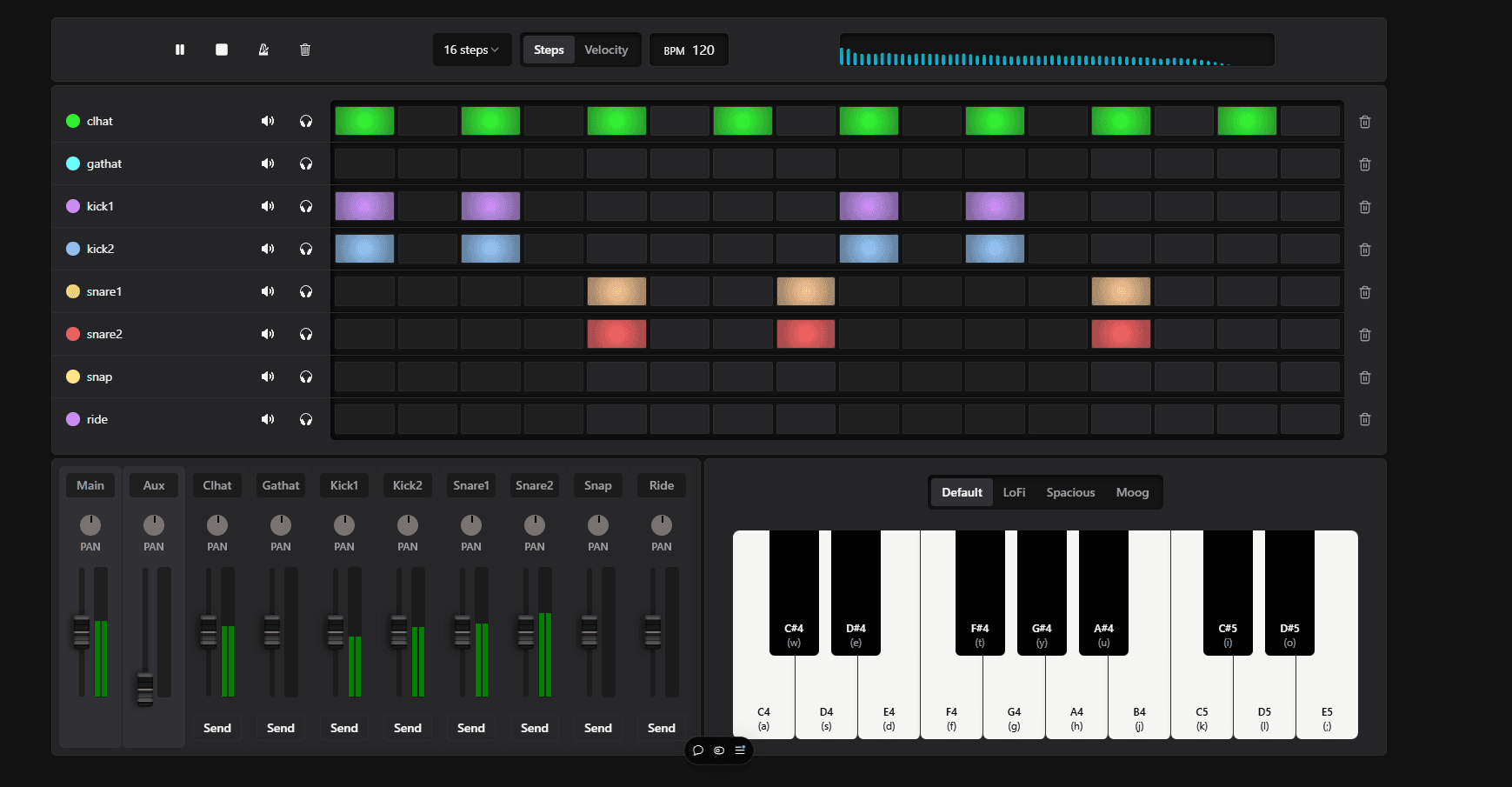Enable the first gathat step
Screen dimensions: 1512x787
[364, 163]
